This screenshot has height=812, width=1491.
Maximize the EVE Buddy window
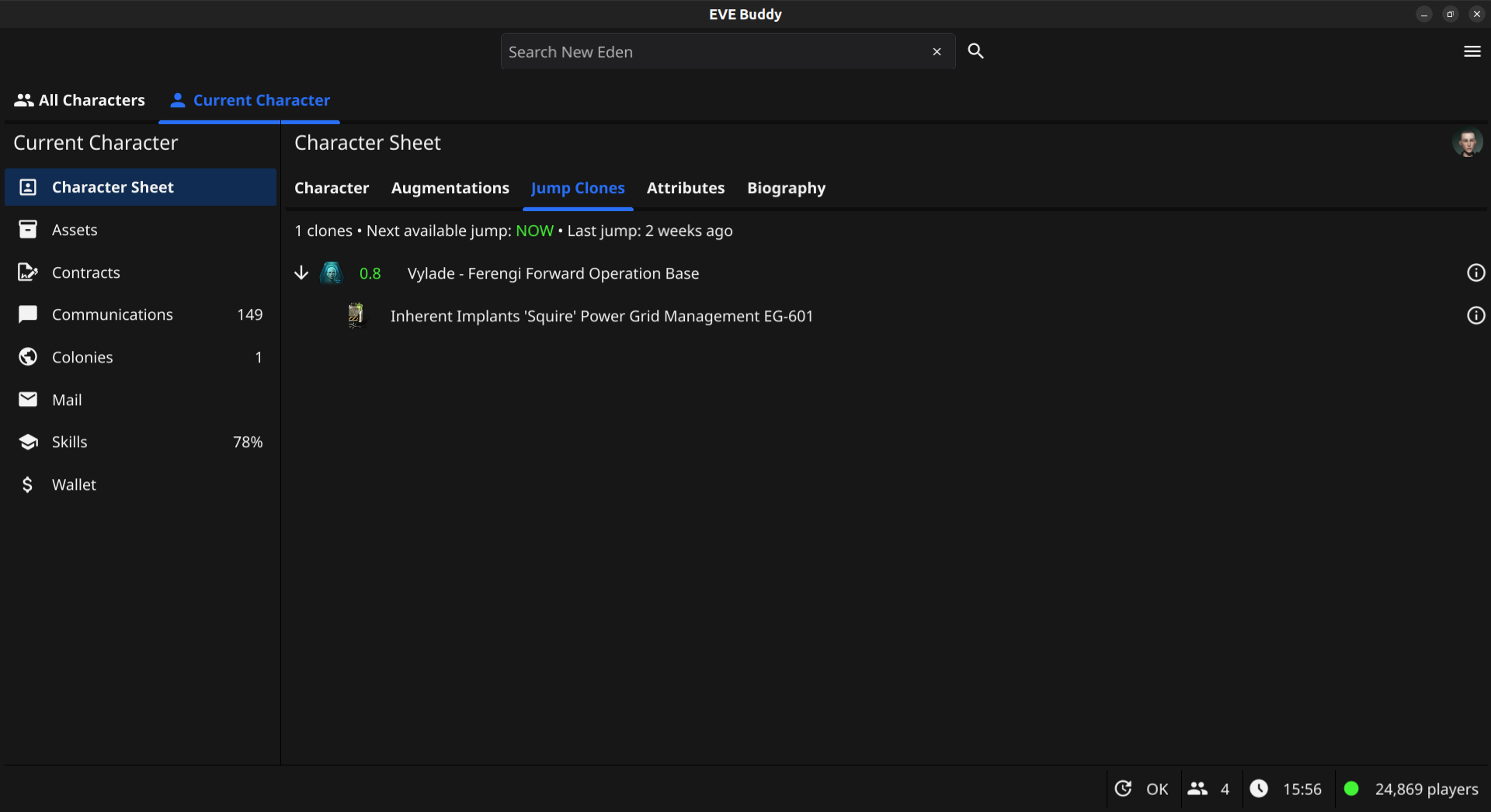tap(1450, 14)
